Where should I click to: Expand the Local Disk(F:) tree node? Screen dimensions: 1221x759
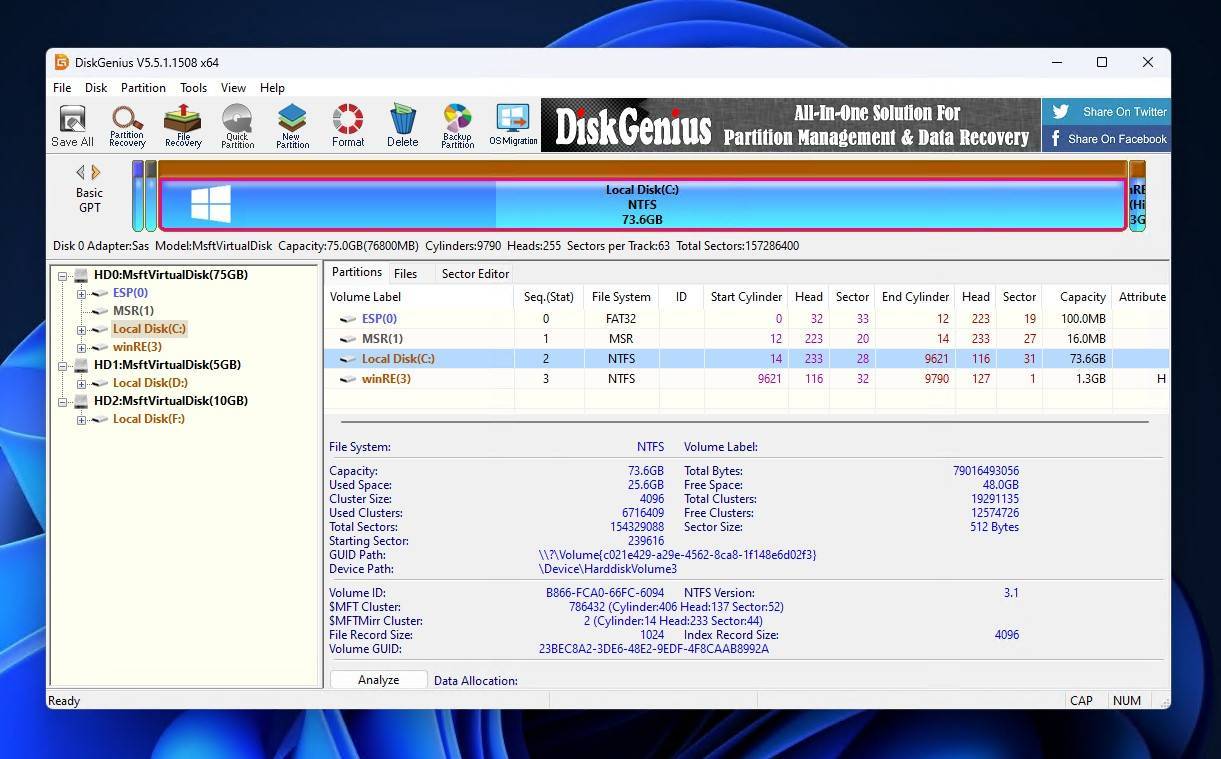coord(81,419)
